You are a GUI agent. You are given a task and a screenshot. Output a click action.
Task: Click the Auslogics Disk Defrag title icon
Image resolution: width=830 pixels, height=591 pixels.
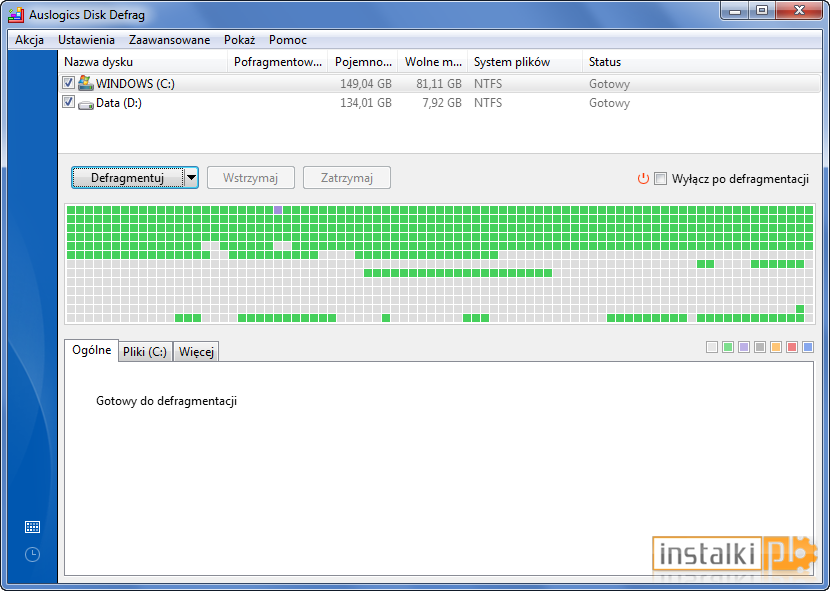[16, 14]
